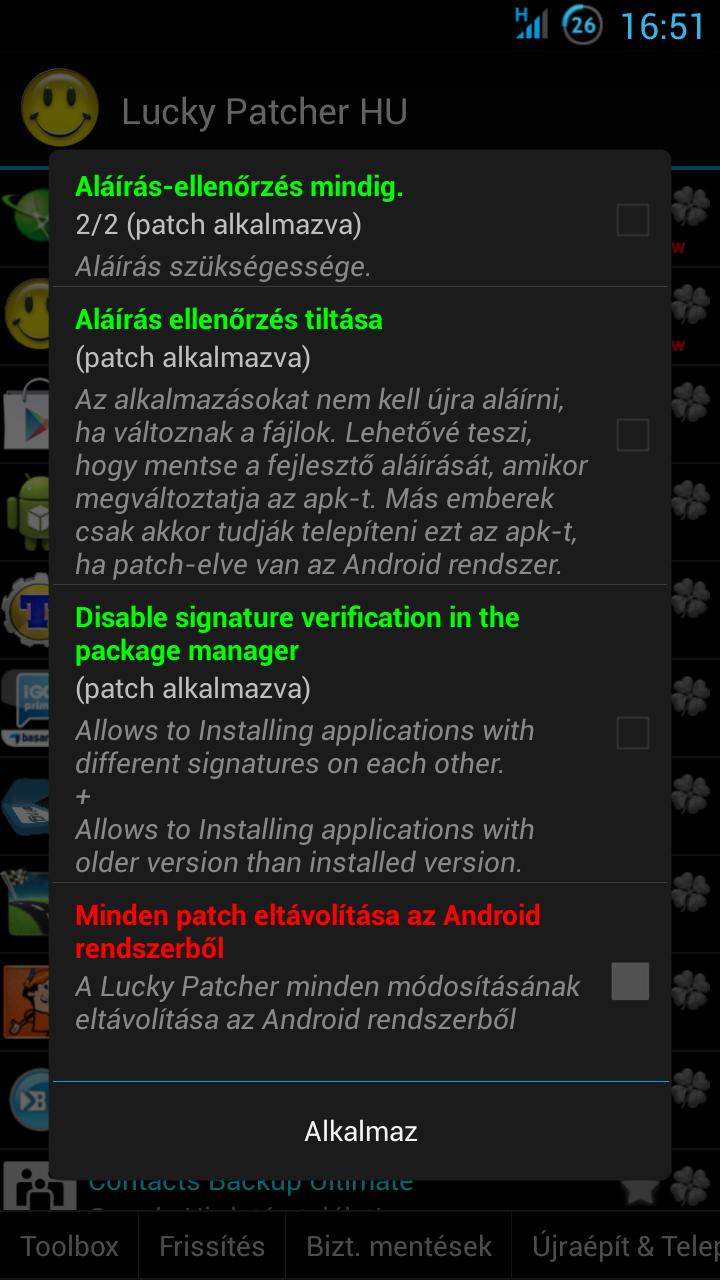The width and height of the screenshot is (720, 1280).
Task: Tap the Minden patch eltávolítása red title
Action: 308,931
